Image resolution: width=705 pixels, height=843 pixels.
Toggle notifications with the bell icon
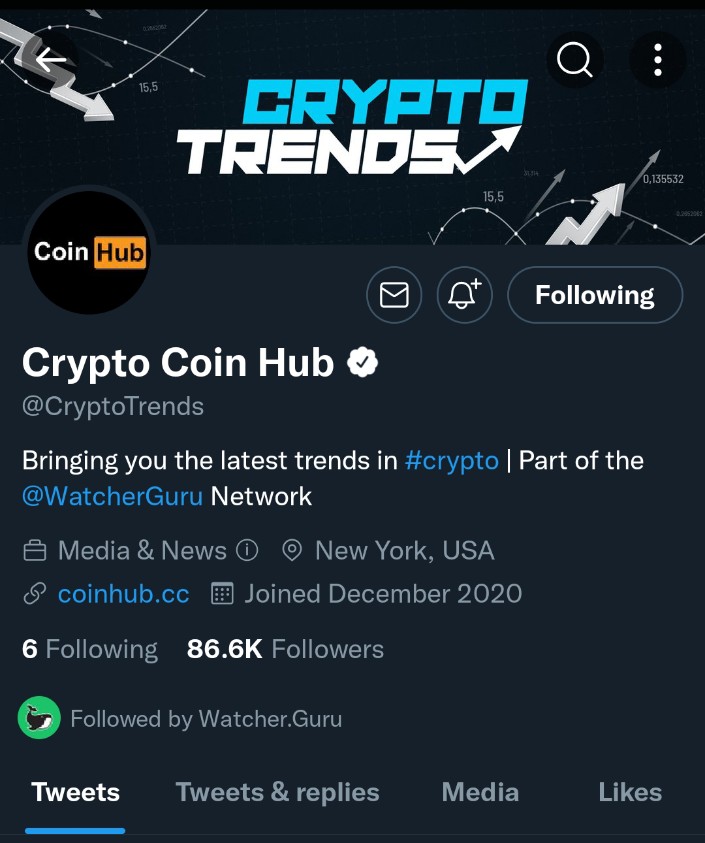(465, 295)
